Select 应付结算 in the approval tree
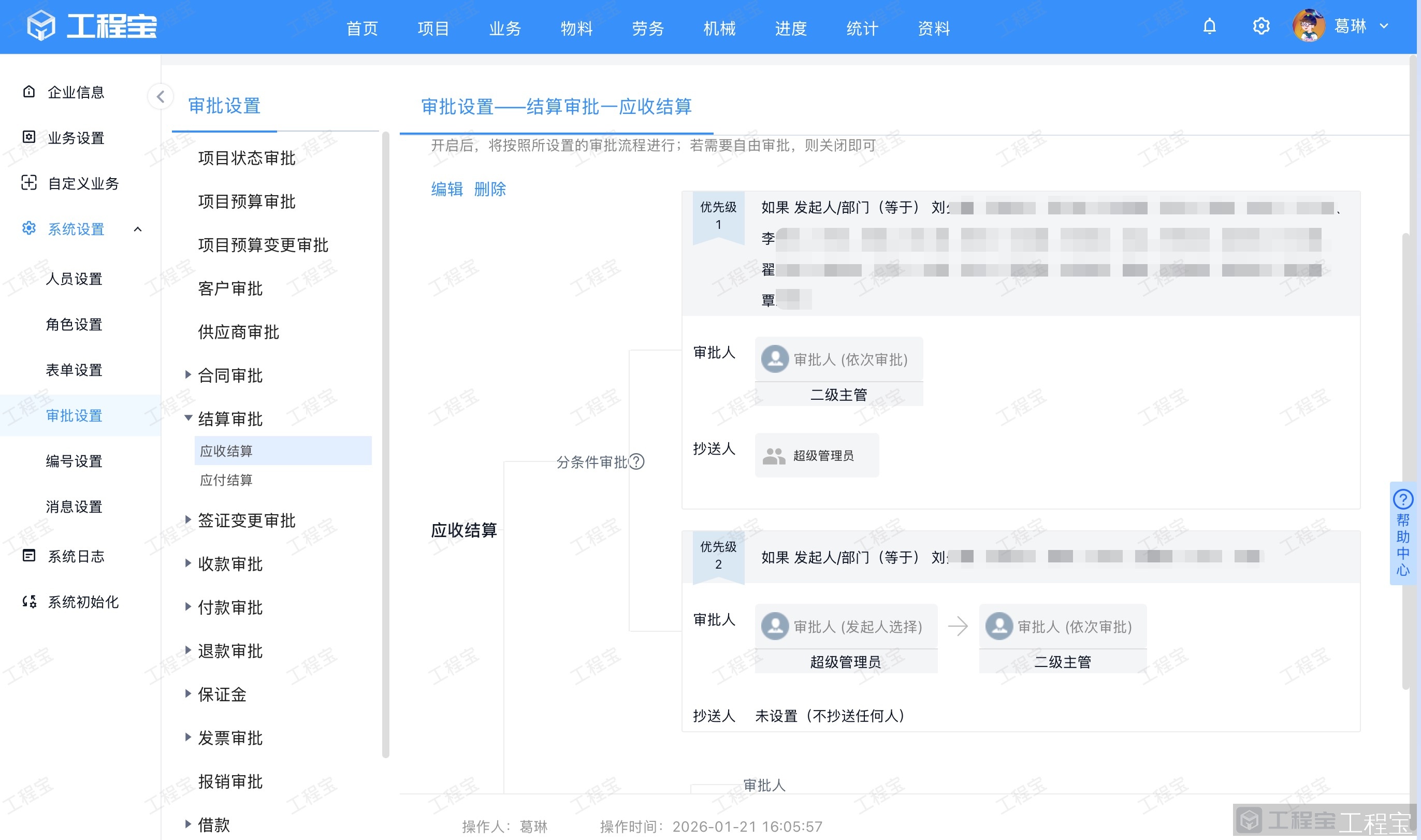Viewport: 1421px width, 840px height. (226, 480)
